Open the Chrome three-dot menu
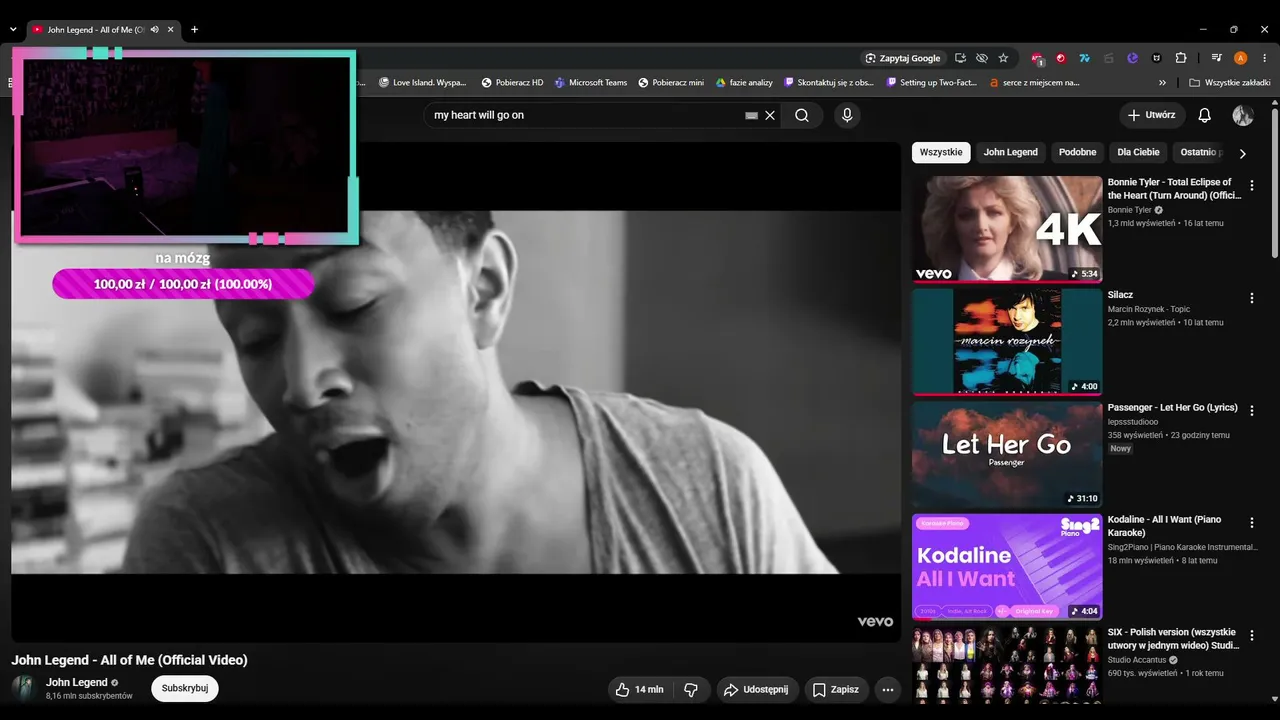 coord(1265,58)
